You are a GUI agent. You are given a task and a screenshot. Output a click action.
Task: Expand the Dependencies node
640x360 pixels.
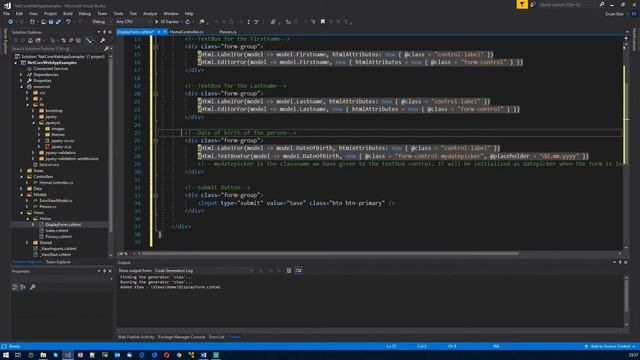pos(22,75)
